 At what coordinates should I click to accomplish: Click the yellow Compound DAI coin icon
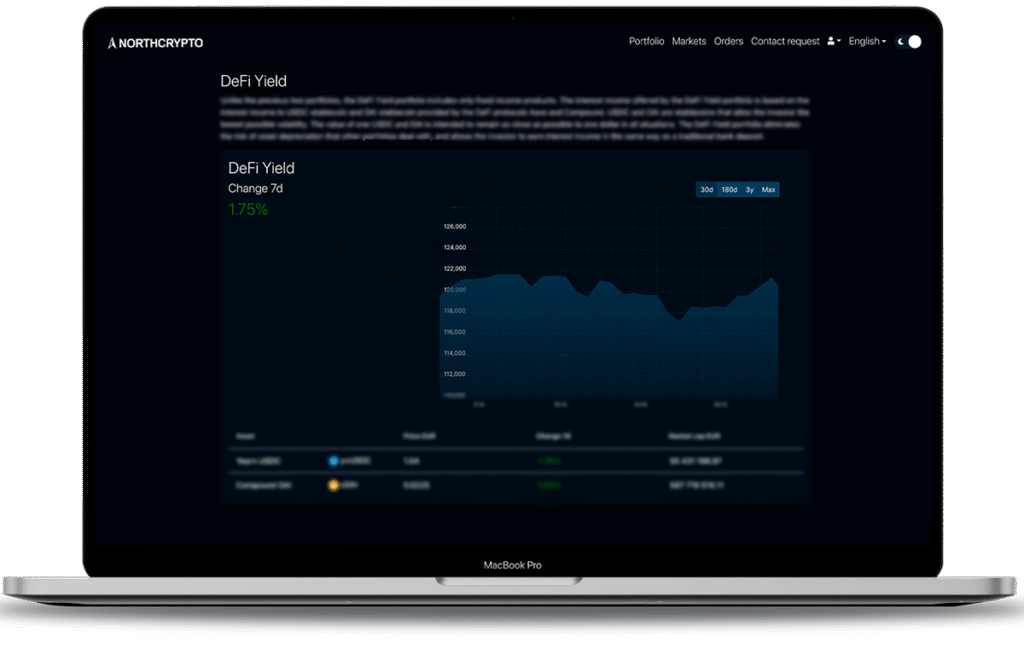tap(334, 485)
